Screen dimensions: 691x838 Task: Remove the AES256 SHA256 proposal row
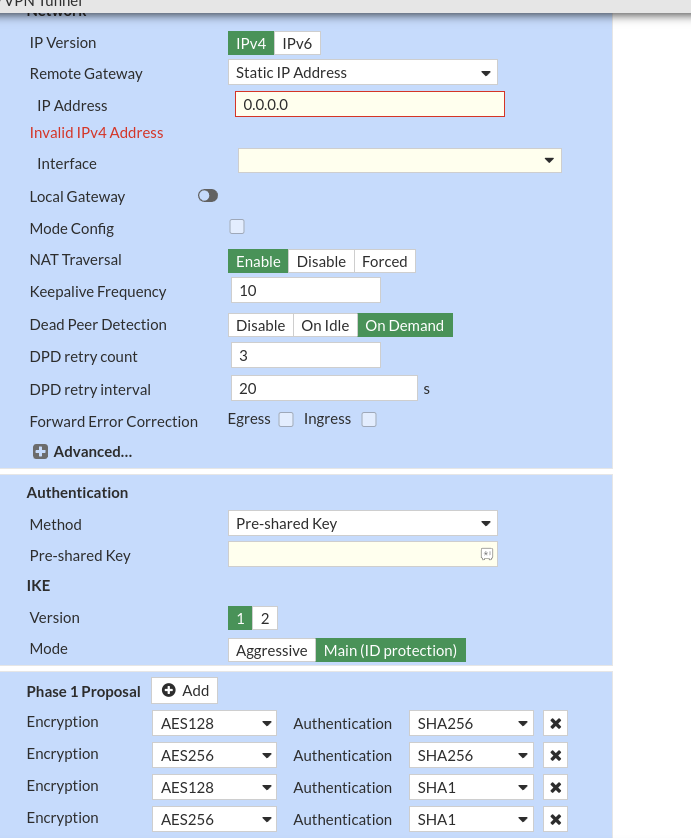coord(555,755)
